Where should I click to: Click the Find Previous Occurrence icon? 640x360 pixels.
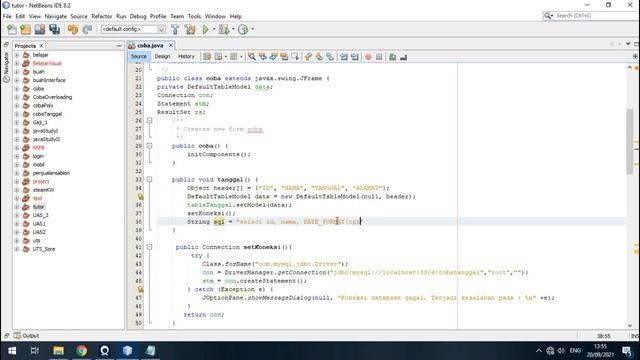pyautogui.click(x=262, y=57)
